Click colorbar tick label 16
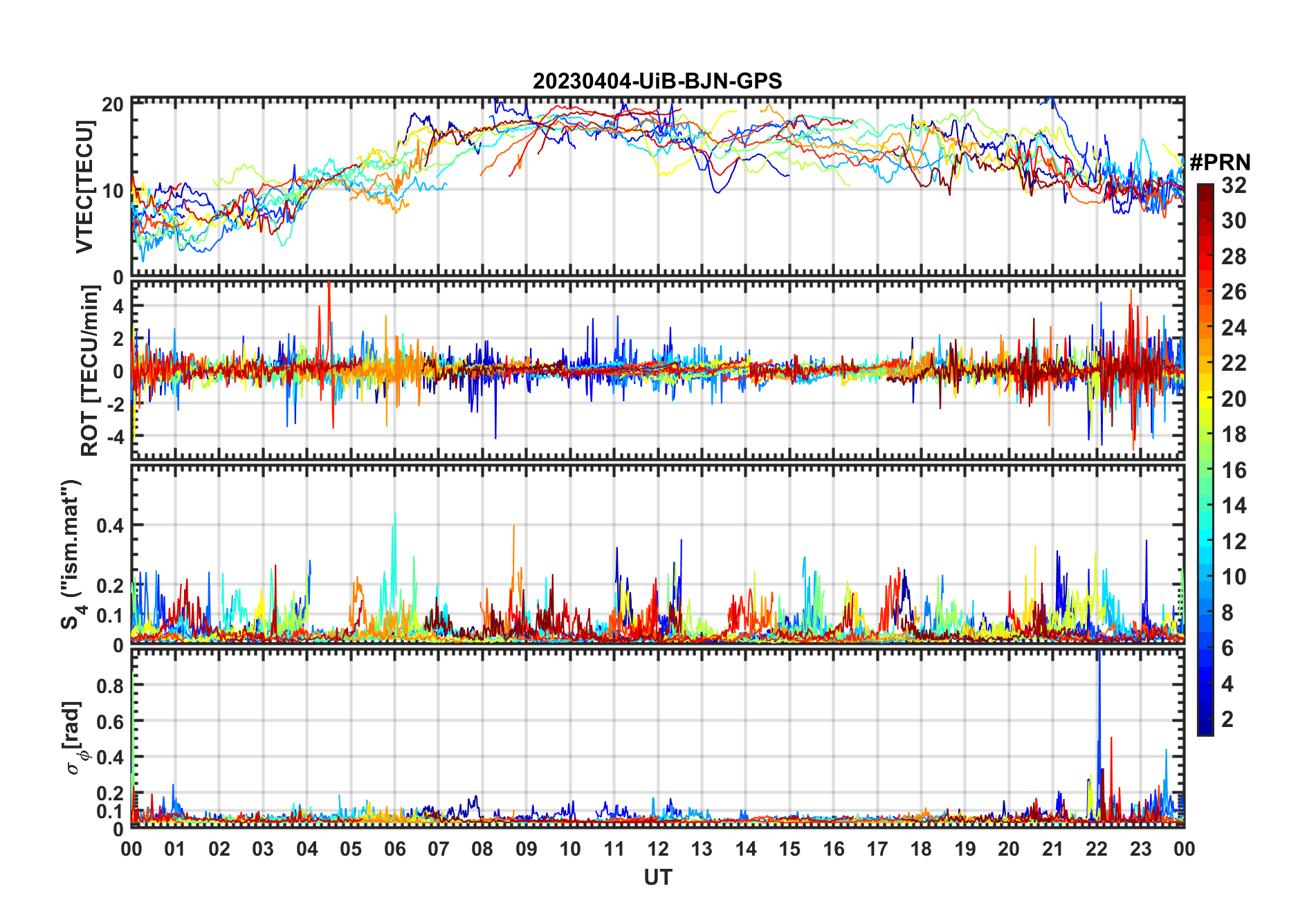The width and height of the screenshot is (1316, 920). [1234, 470]
